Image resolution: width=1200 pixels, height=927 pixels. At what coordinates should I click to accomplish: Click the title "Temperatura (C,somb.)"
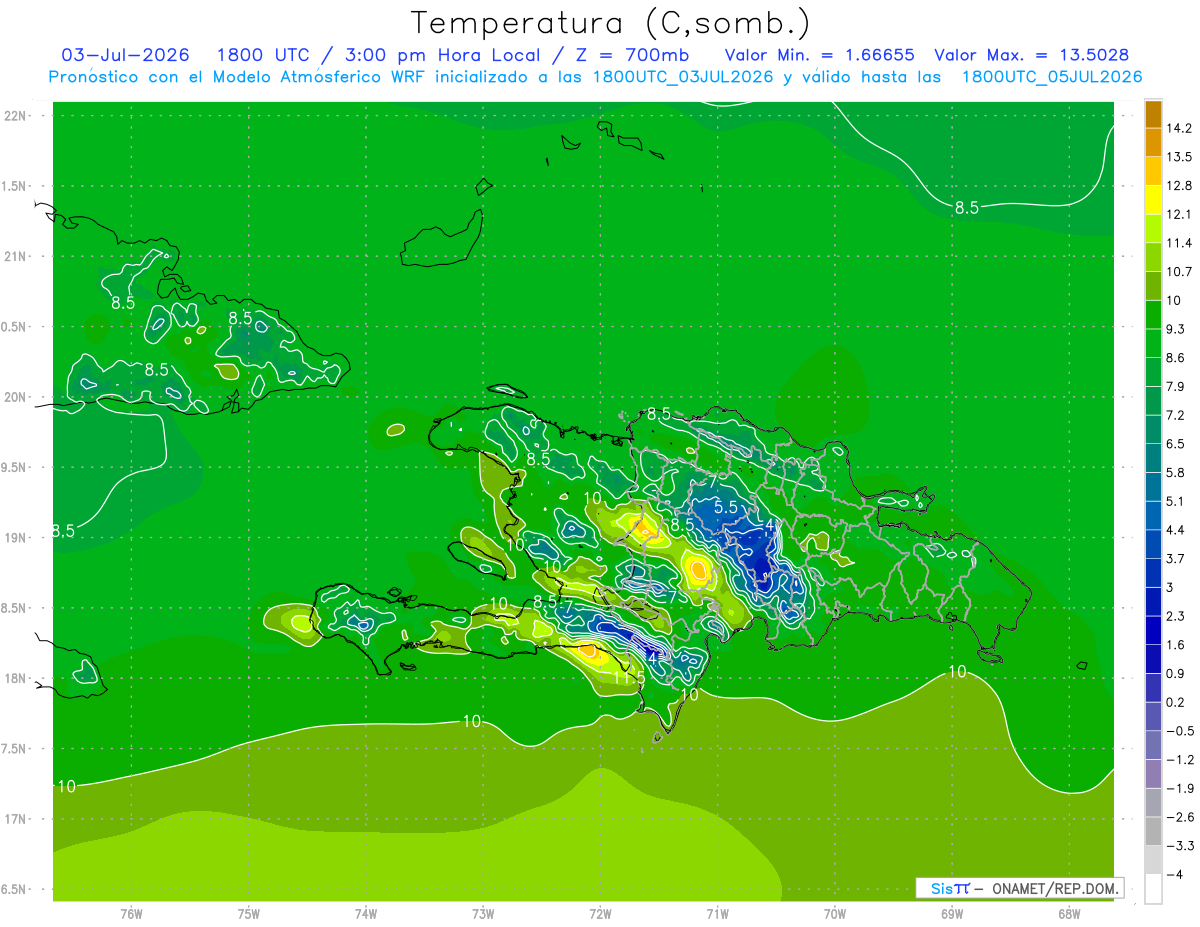coord(610,23)
